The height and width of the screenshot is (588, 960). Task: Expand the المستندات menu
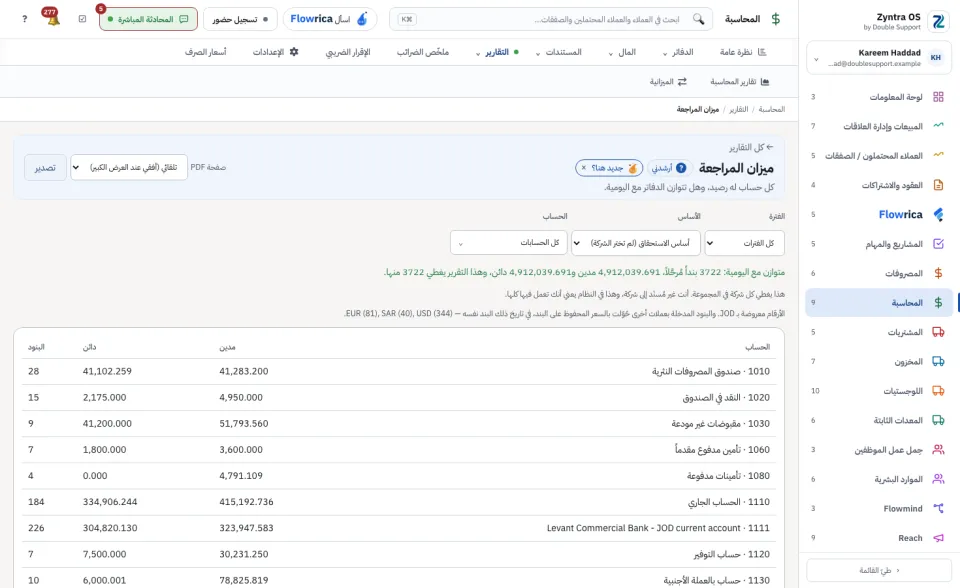tap(558, 52)
